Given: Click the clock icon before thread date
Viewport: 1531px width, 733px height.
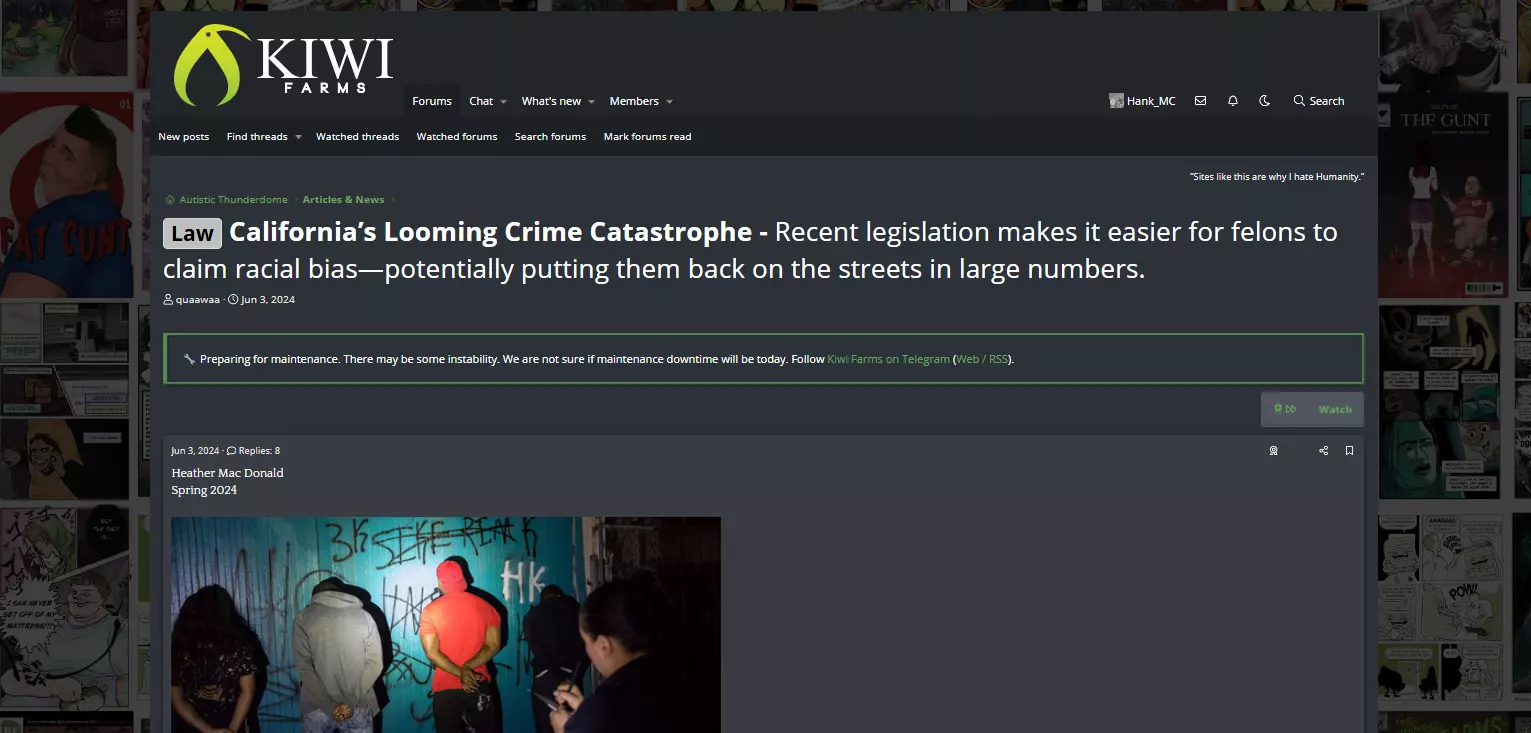Looking at the screenshot, I should point(233,300).
